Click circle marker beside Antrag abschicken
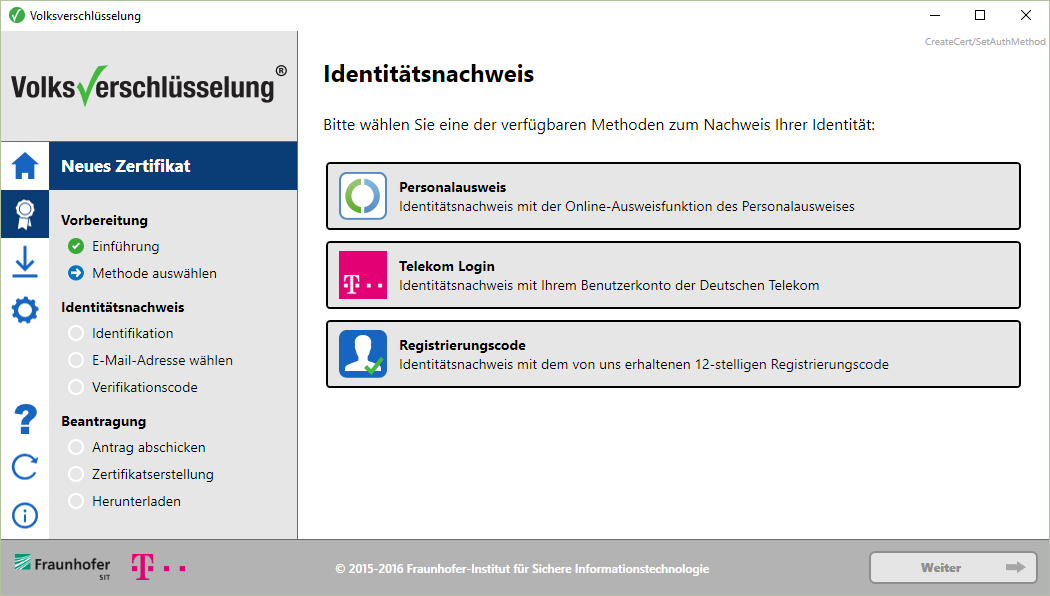Screen dimensions: 1050x596 click(76, 447)
